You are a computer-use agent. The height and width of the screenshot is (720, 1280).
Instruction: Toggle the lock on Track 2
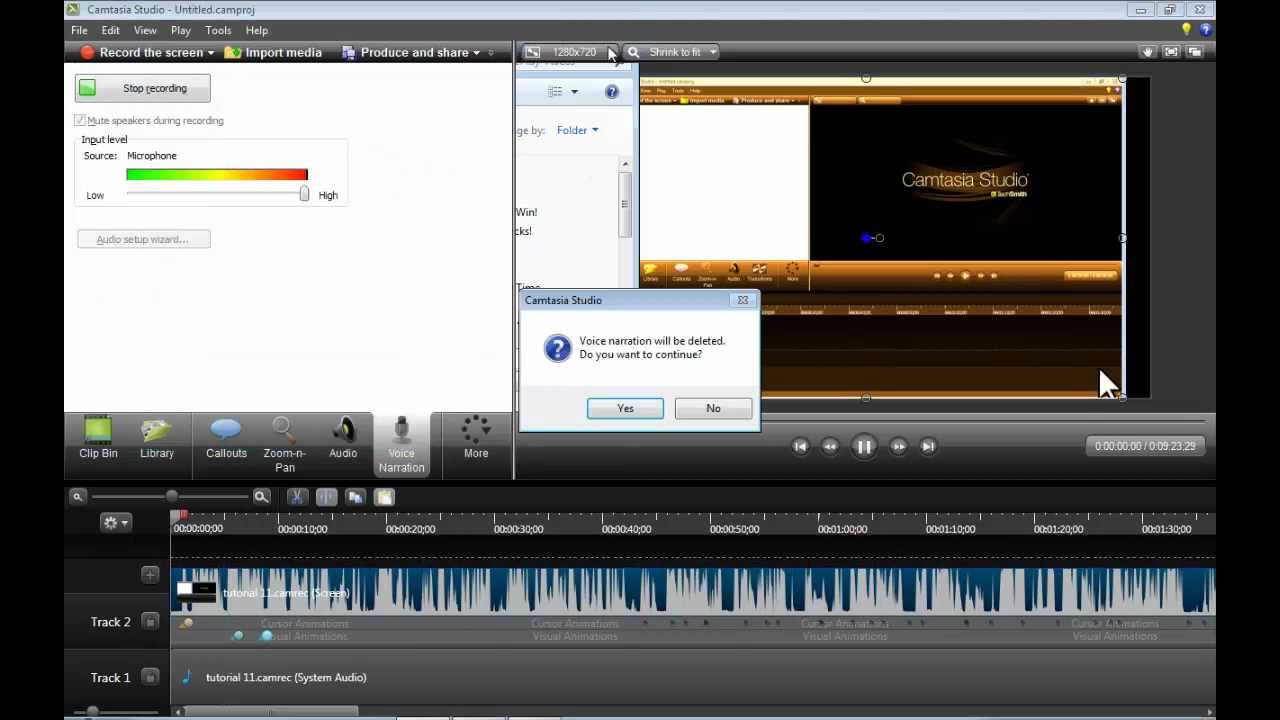pyautogui.click(x=150, y=622)
